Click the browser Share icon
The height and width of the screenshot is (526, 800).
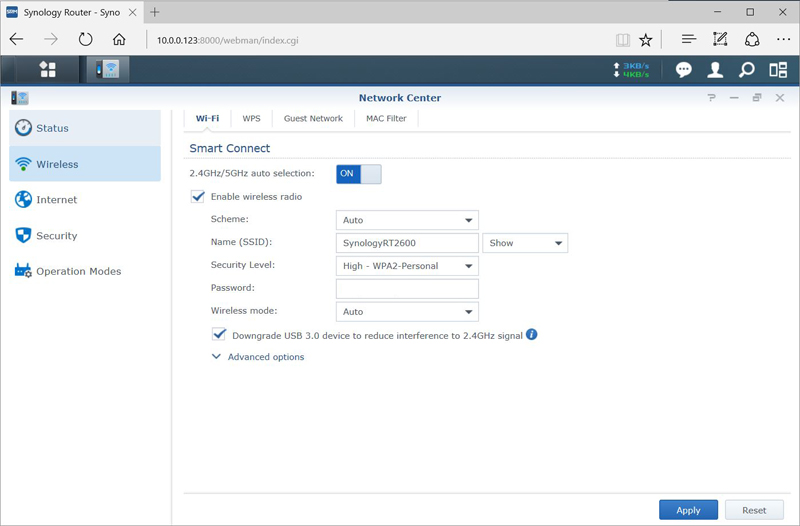pos(752,39)
